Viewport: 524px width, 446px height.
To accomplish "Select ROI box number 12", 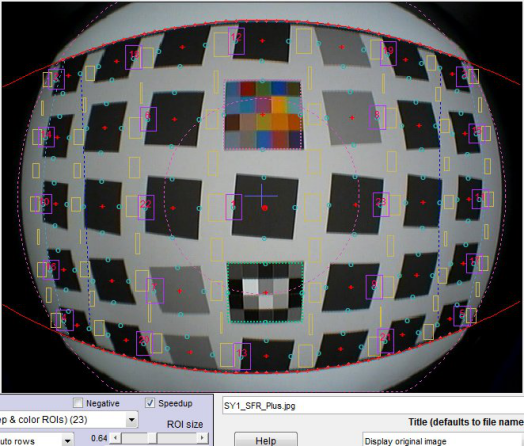I will click(x=237, y=41).
